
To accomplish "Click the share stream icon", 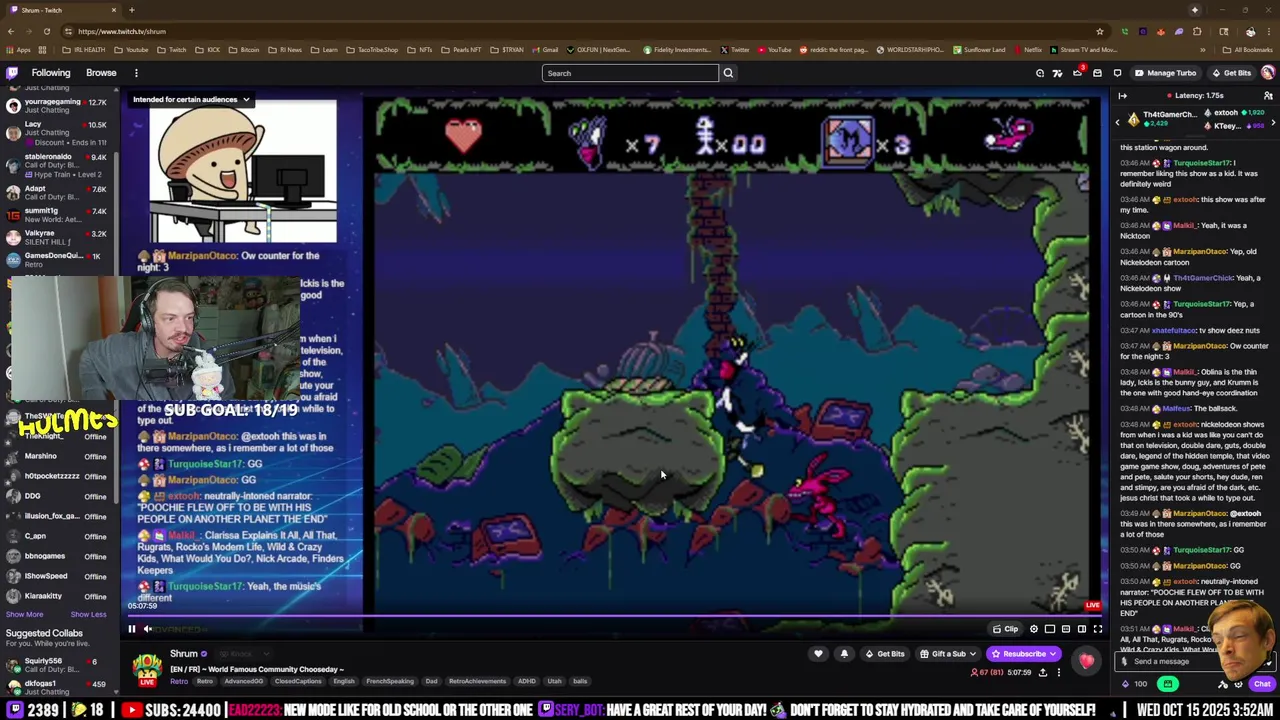I will (x=1042, y=673).
